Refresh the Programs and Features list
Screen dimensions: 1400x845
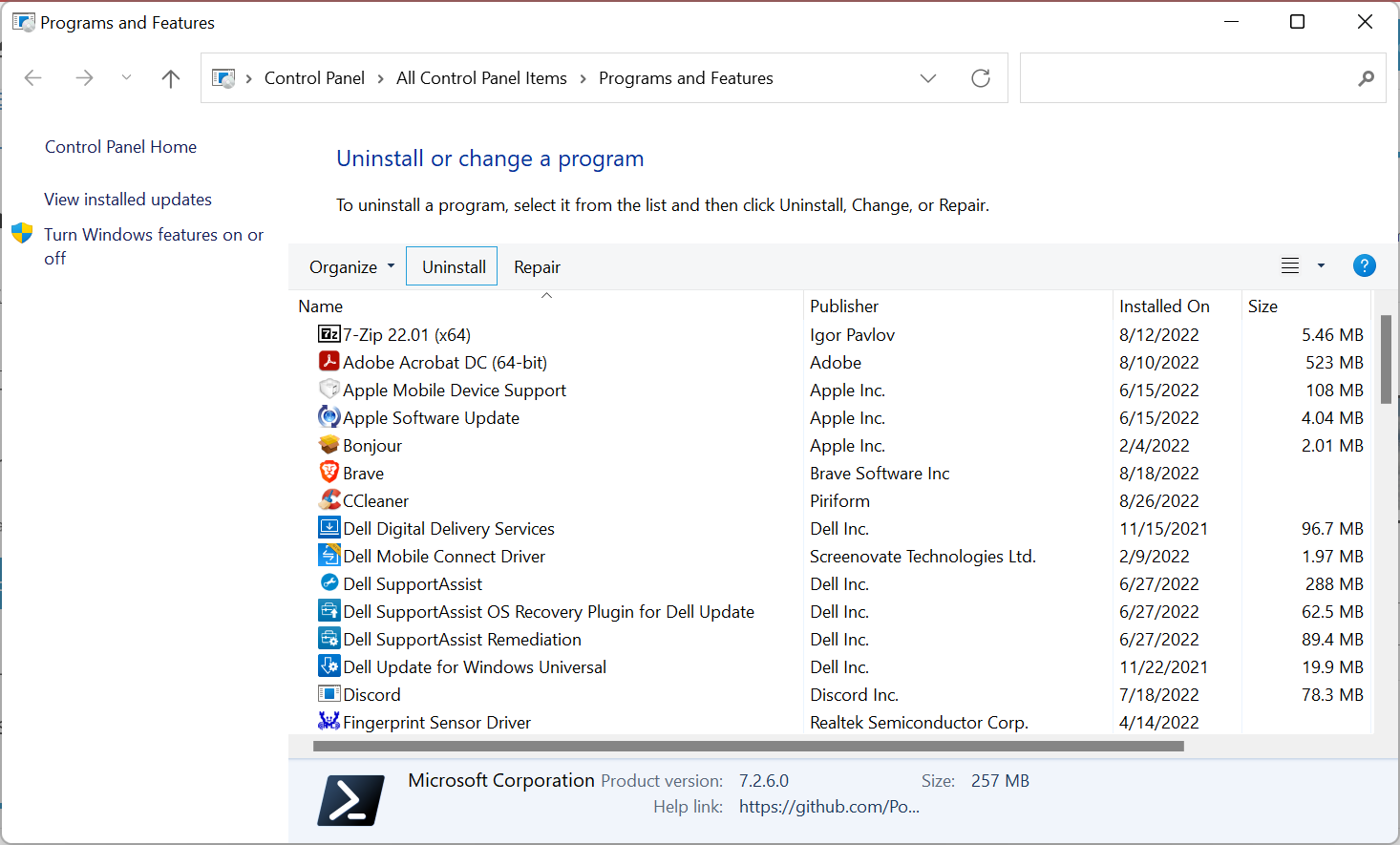pos(981,78)
